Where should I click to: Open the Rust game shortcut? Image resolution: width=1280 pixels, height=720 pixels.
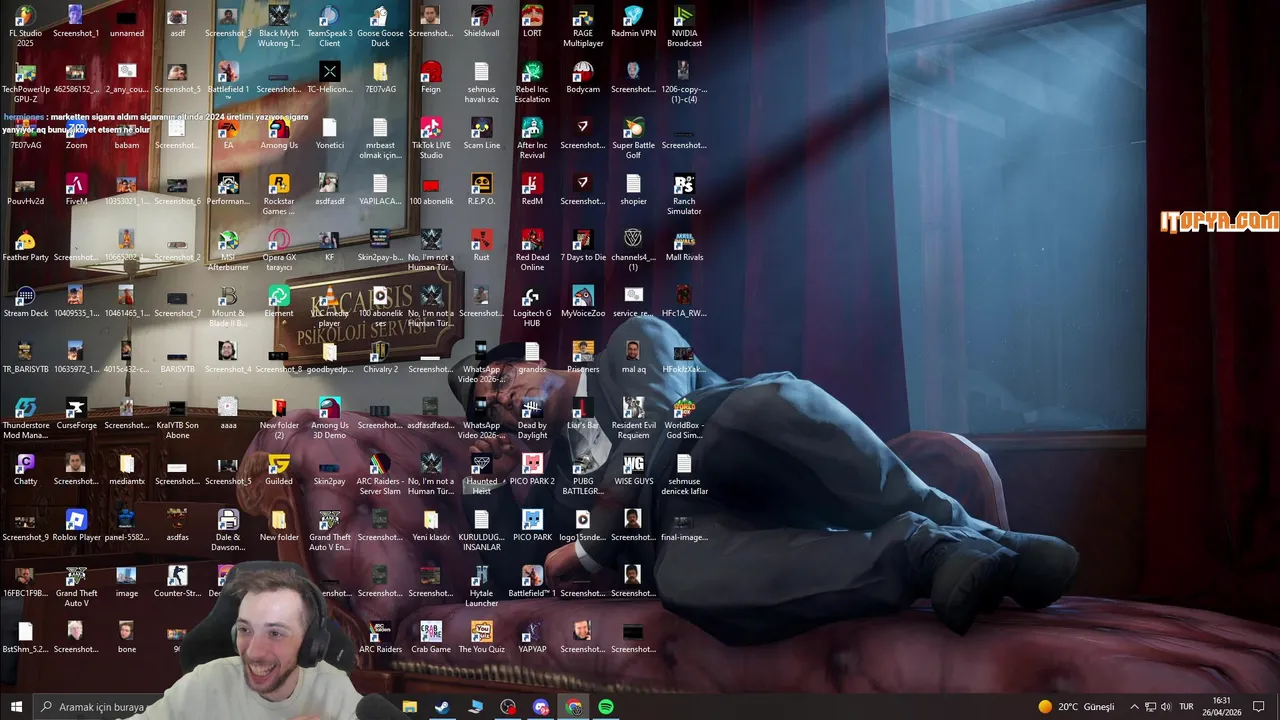[x=481, y=245]
